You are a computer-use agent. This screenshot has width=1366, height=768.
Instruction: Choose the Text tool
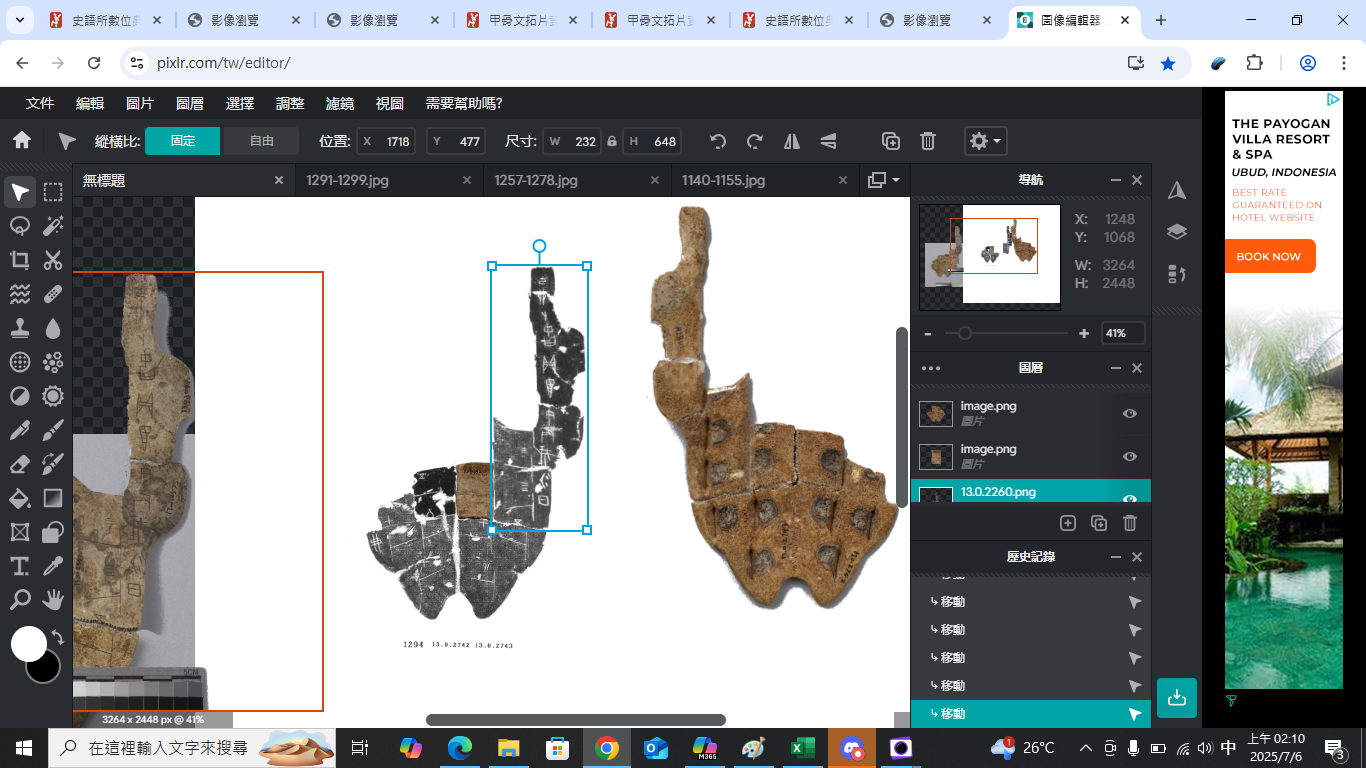(19, 566)
